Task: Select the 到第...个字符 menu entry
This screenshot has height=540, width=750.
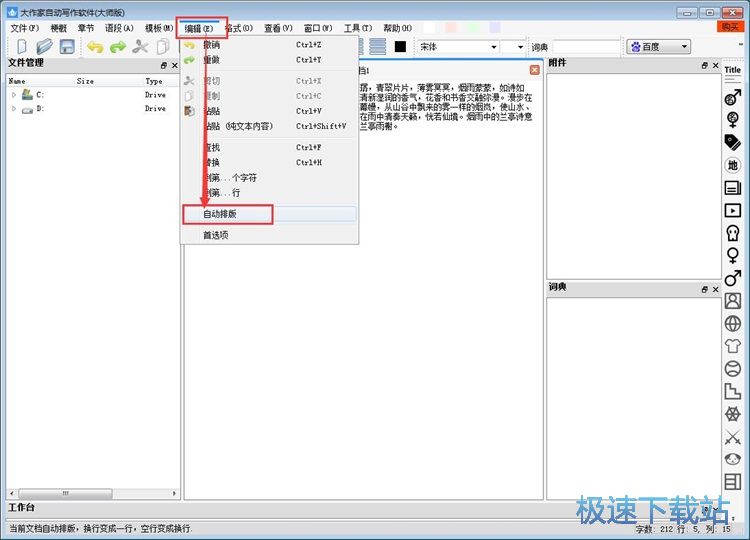Action: [269, 178]
